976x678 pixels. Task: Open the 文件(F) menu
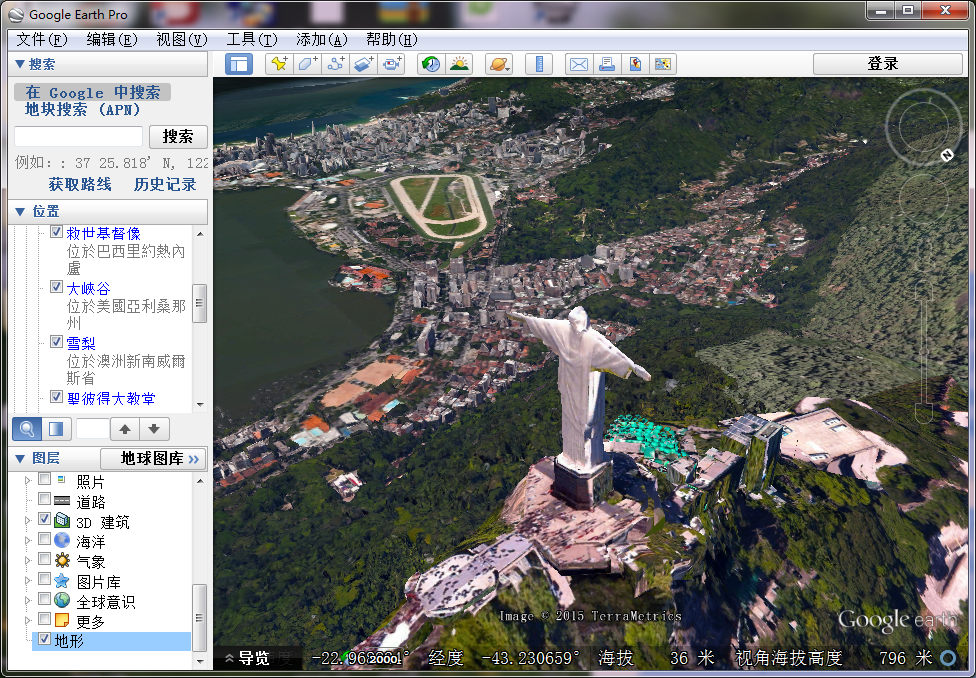tap(41, 40)
